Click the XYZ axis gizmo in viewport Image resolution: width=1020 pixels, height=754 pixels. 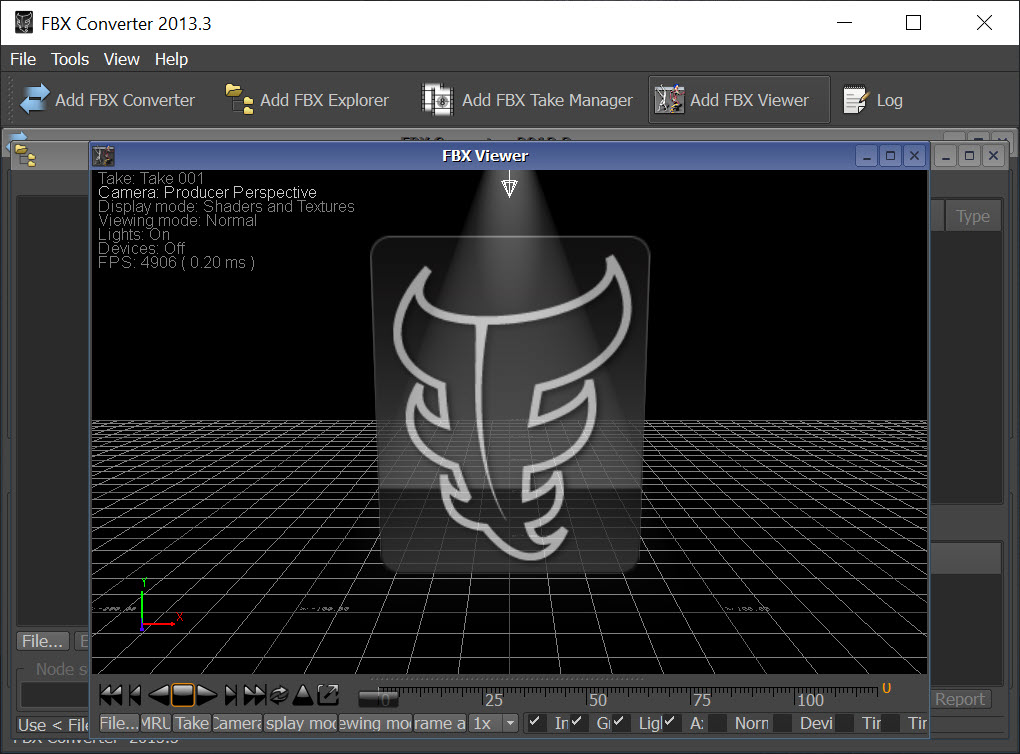159,605
